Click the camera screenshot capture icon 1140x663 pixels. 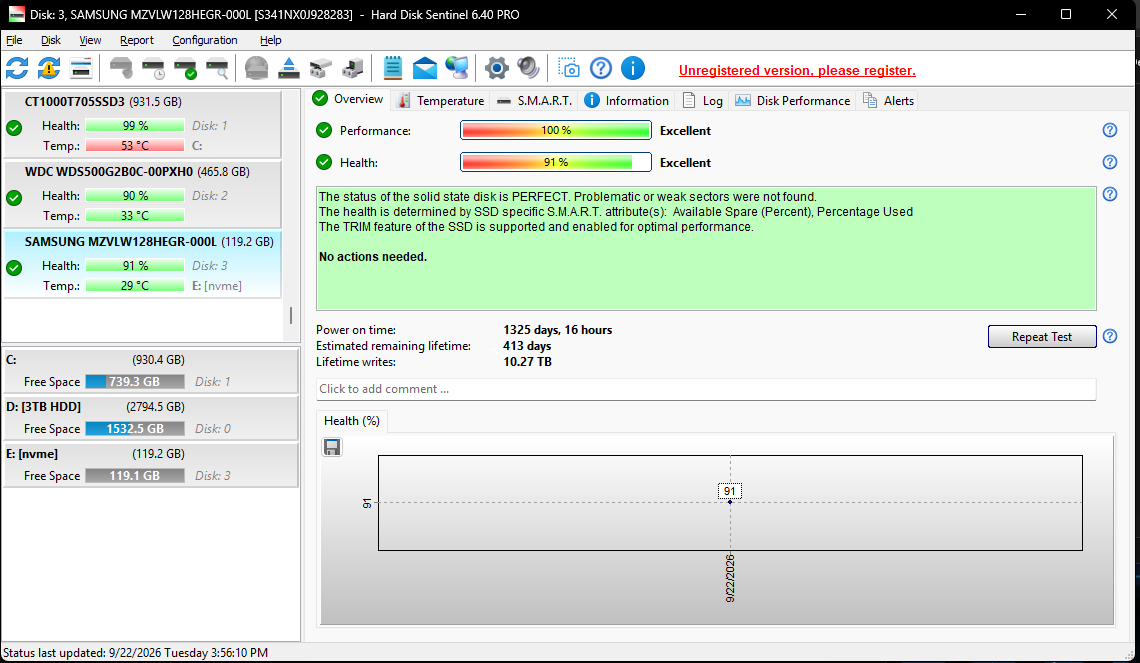coord(569,68)
